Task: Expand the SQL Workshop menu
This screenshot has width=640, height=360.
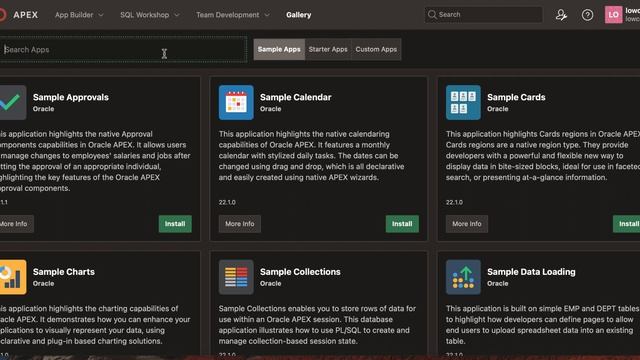Action: coord(149,15)
